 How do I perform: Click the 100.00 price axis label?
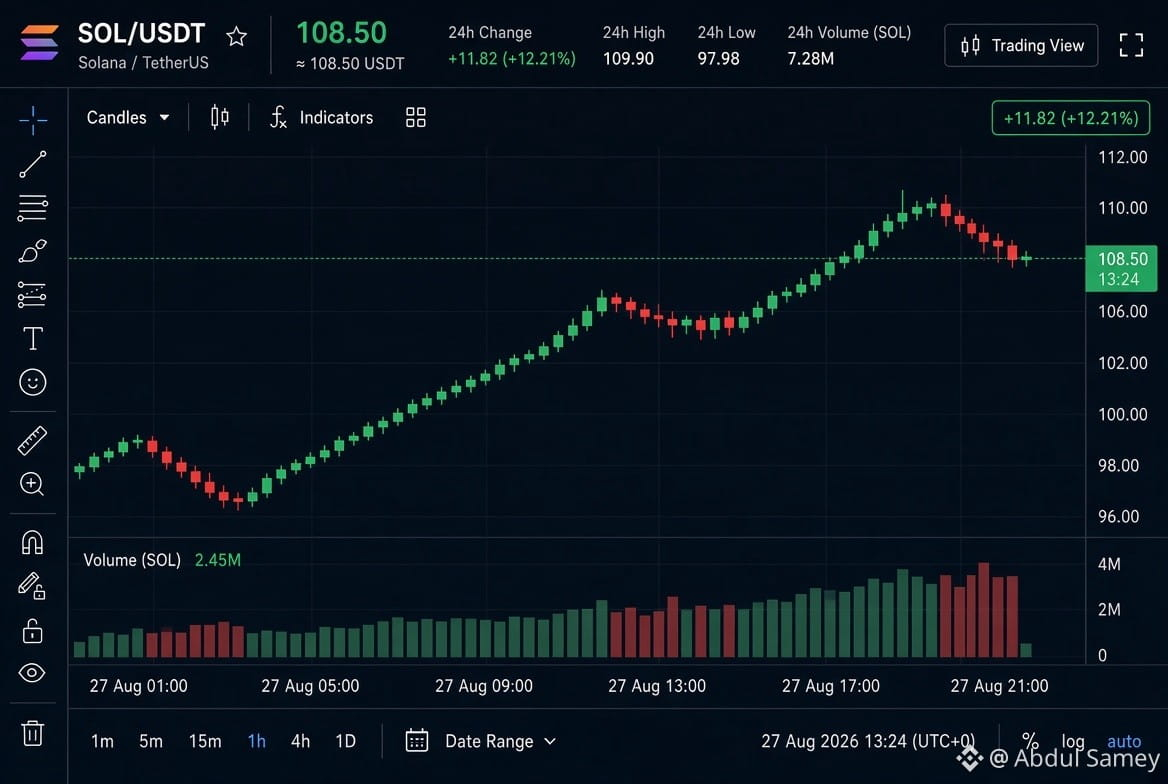pos(1123,414)
